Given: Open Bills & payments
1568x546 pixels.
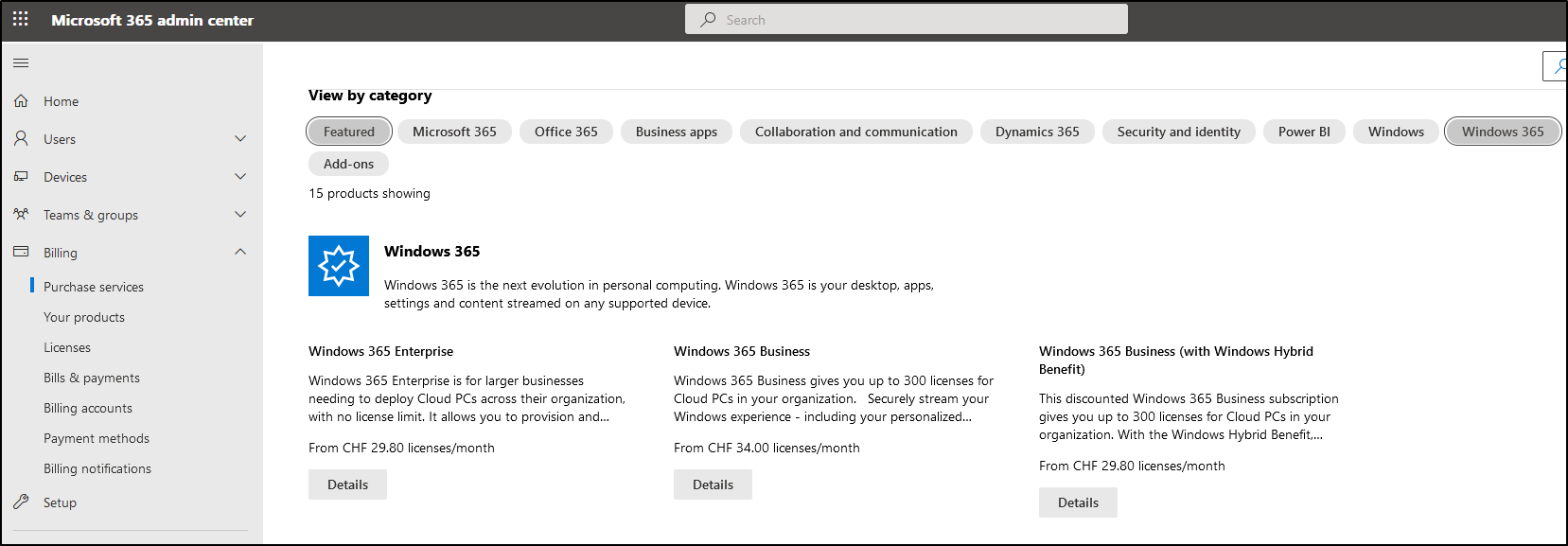Looking at the screenshot, I should [92, 378].
